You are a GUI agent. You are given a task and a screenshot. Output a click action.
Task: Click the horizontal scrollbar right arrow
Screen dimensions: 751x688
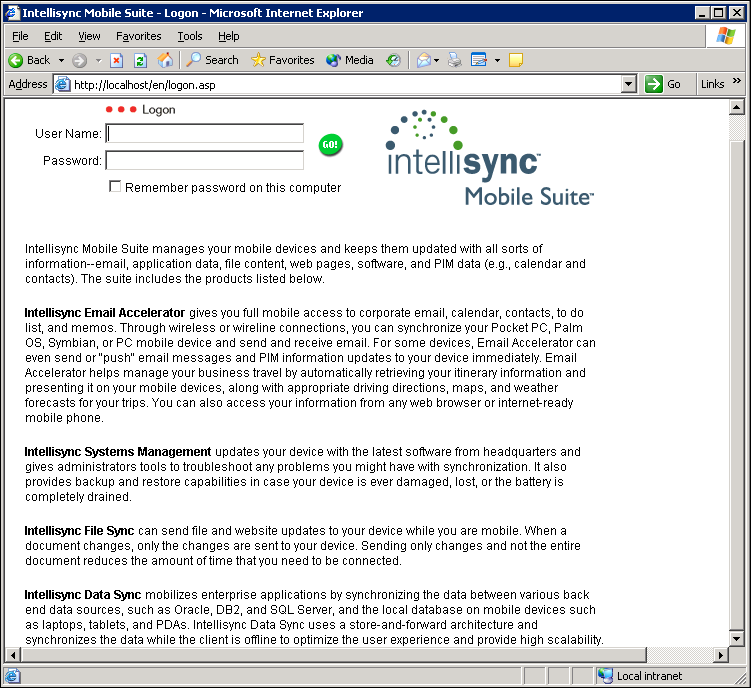[x=720, y=654]
